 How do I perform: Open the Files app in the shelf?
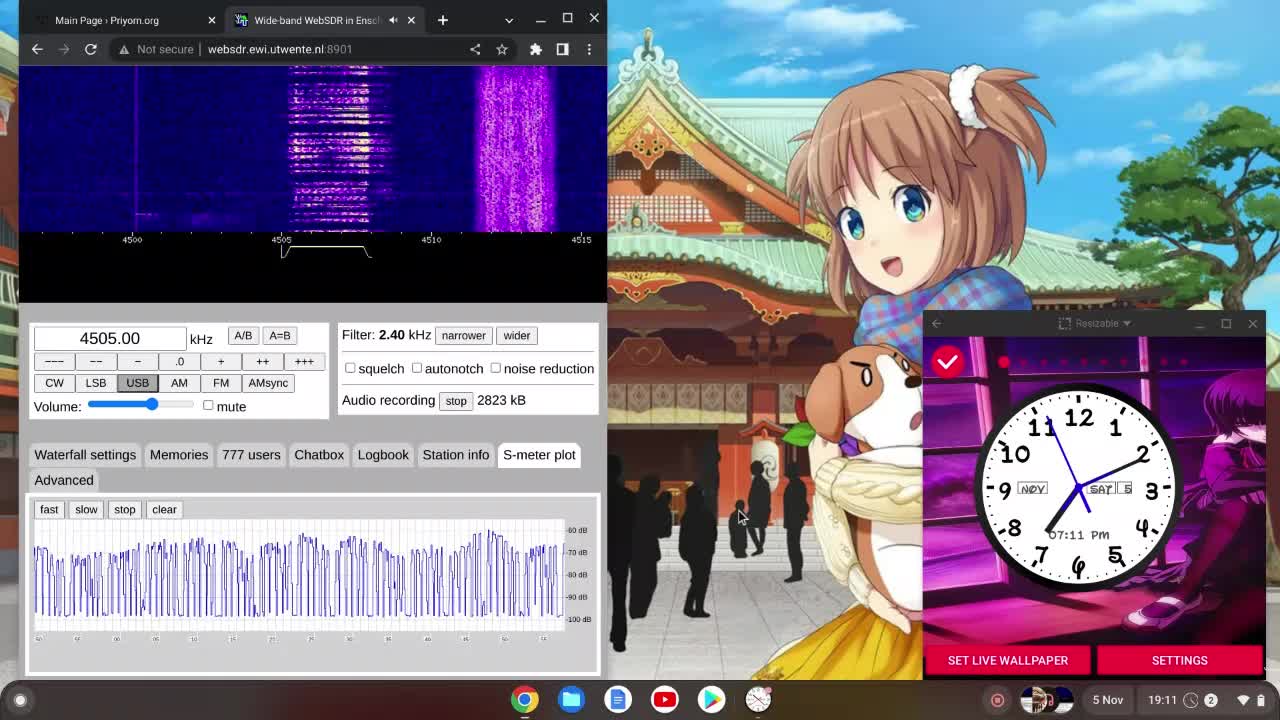click(571, 700)
